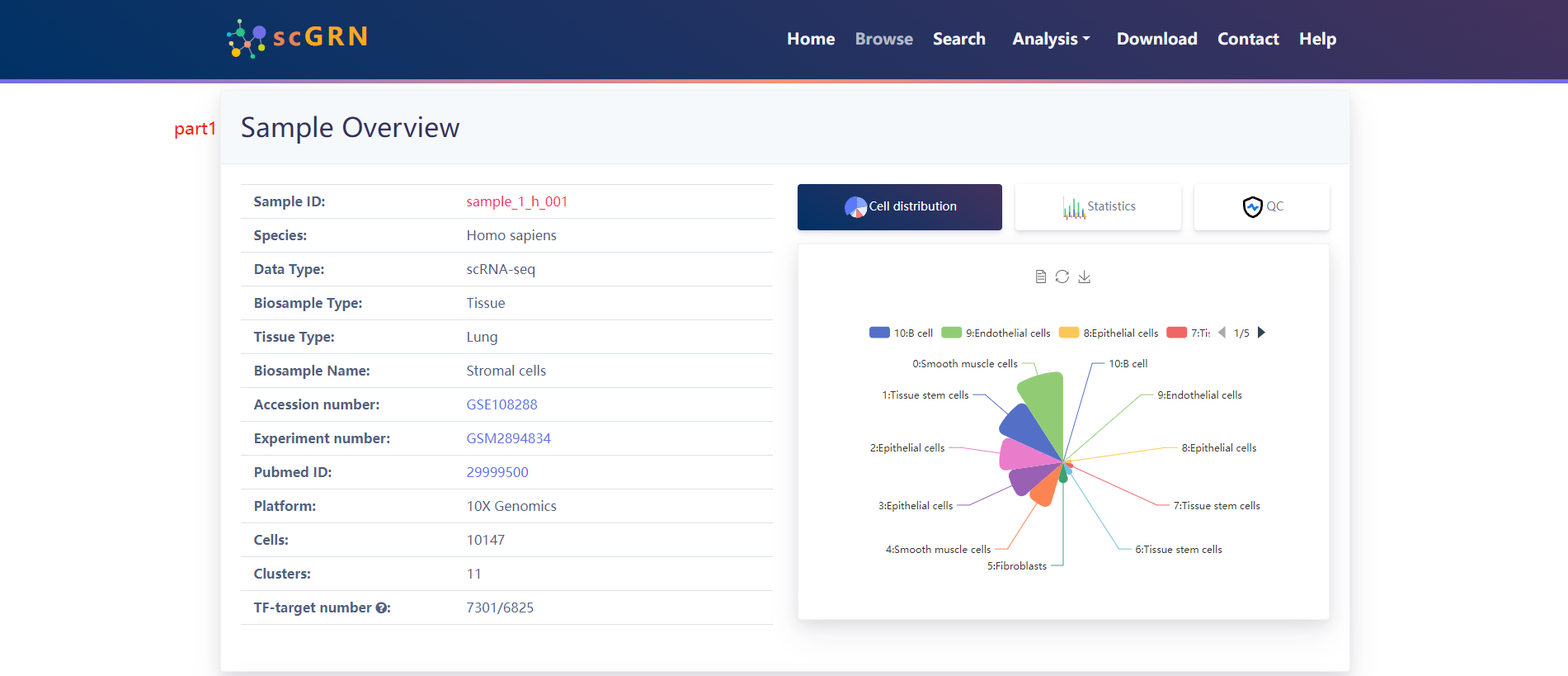Click purple 3:Epithelial cells pie slice

(1027, 479)
